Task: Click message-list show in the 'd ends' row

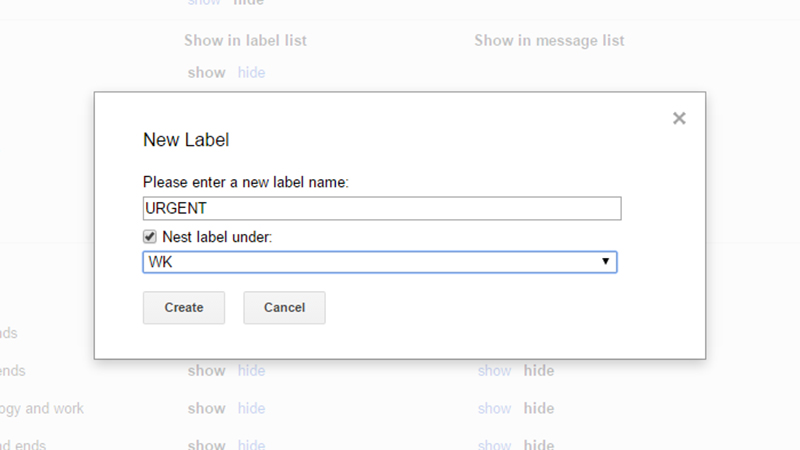Action: [494, 444]
